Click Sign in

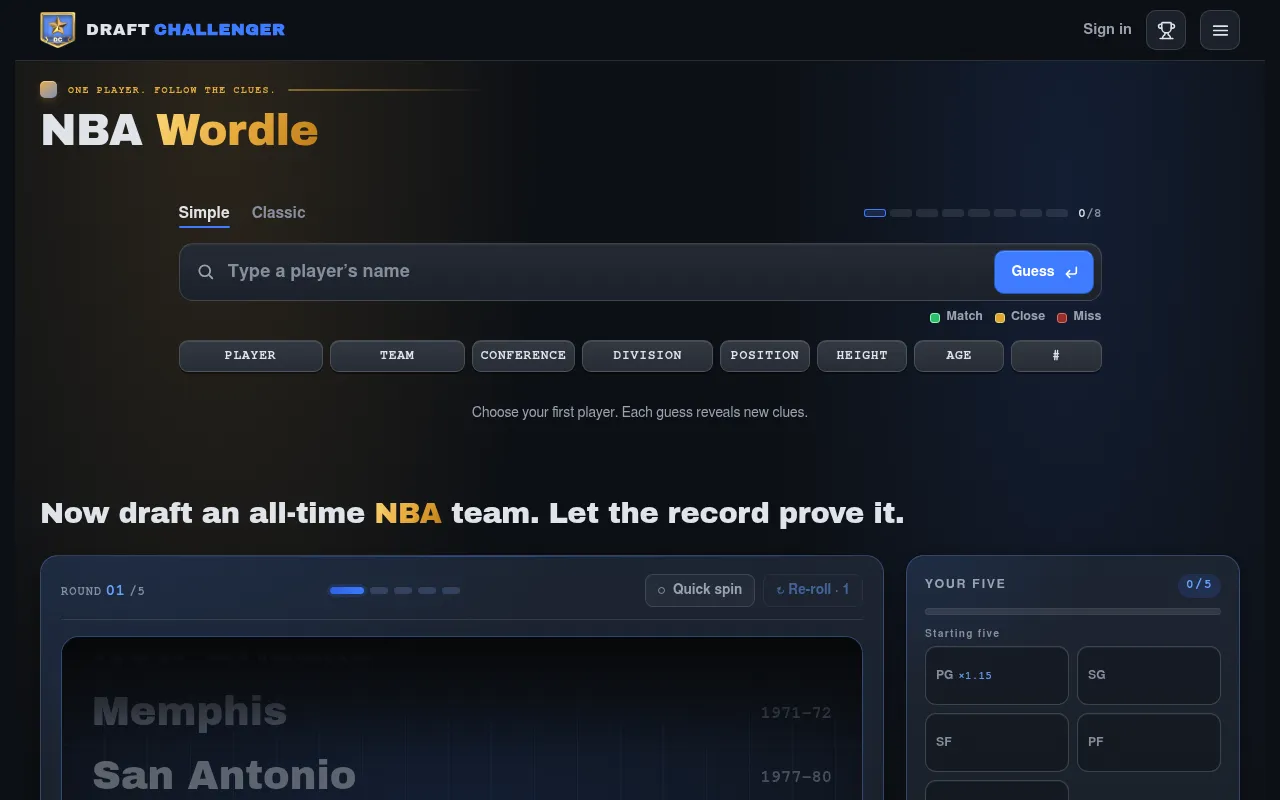pyautogui.click(x=1107, y=29)
